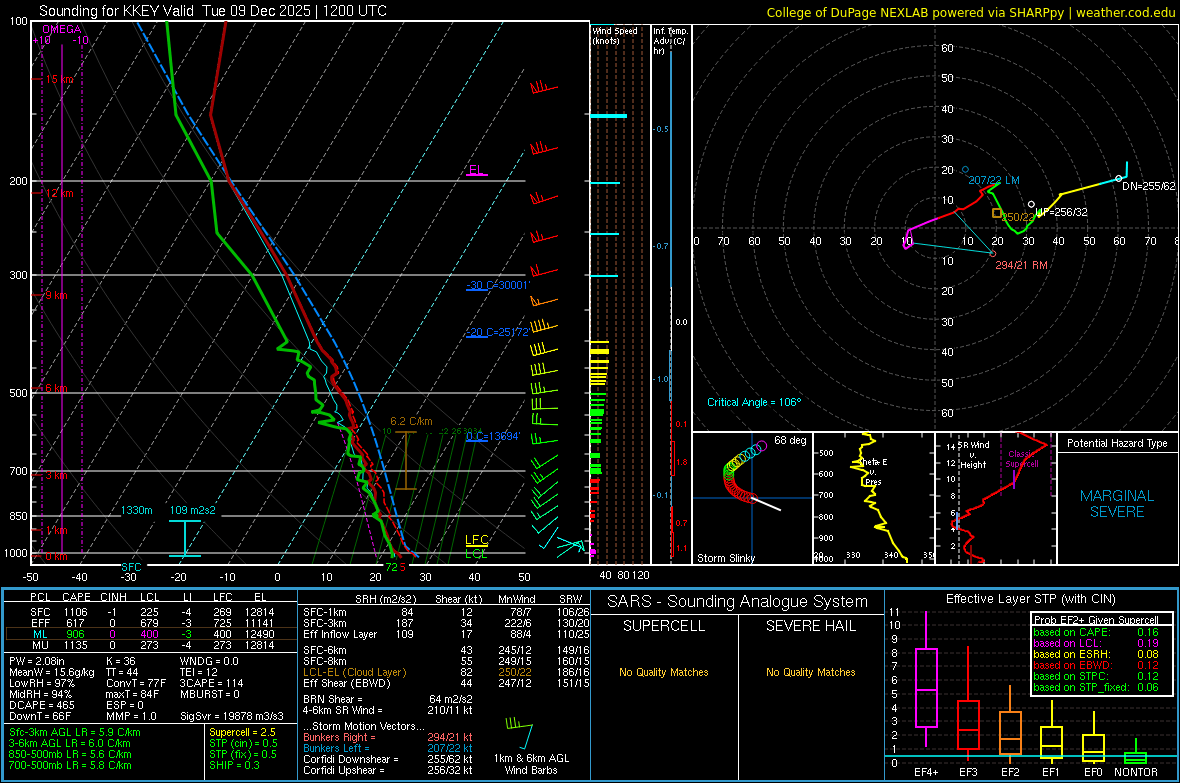This screenshot has width=1180, height=783.
Task: Click the MU parcel CAPE value 1135
Action: (75, 645)
